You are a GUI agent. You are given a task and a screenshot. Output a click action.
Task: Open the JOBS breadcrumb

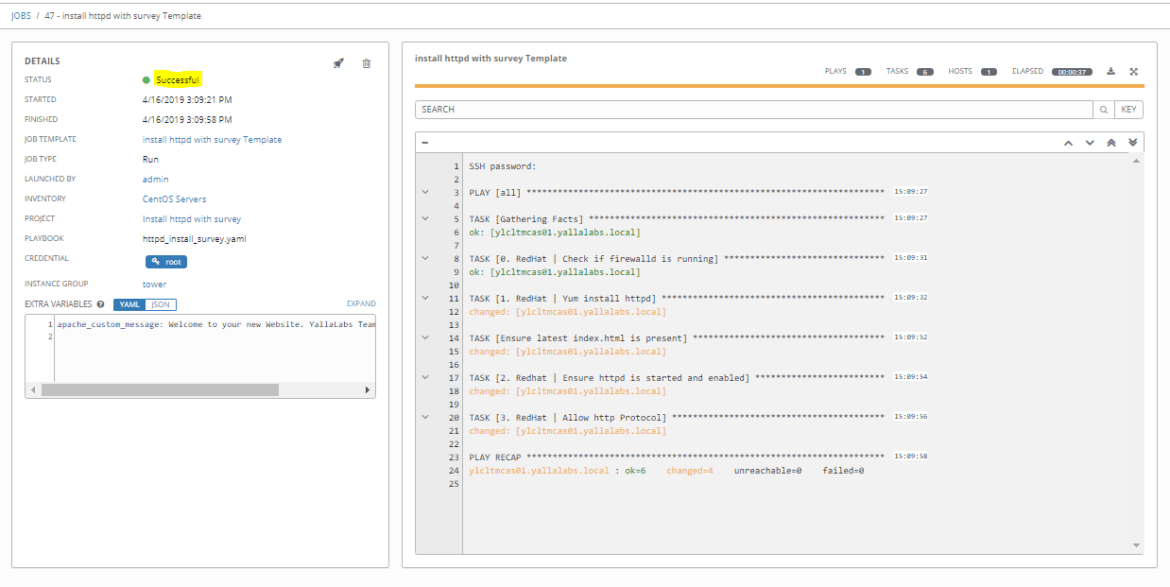click(22, 15)
